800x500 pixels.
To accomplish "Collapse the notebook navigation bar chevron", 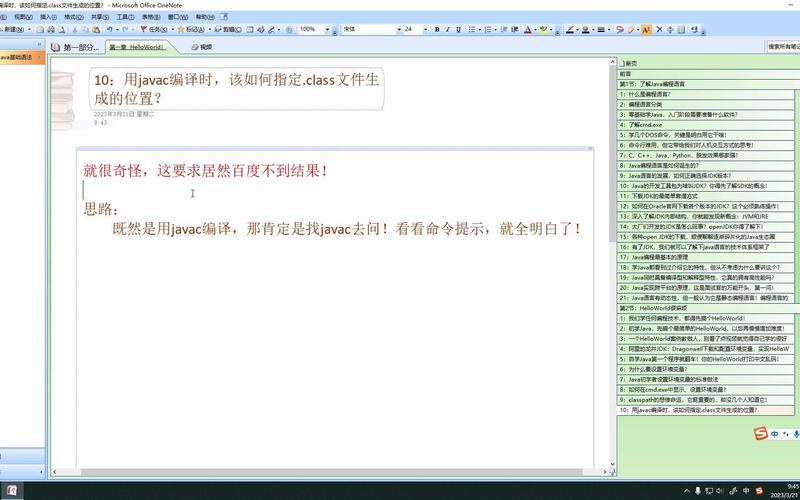I will point(39,45).
